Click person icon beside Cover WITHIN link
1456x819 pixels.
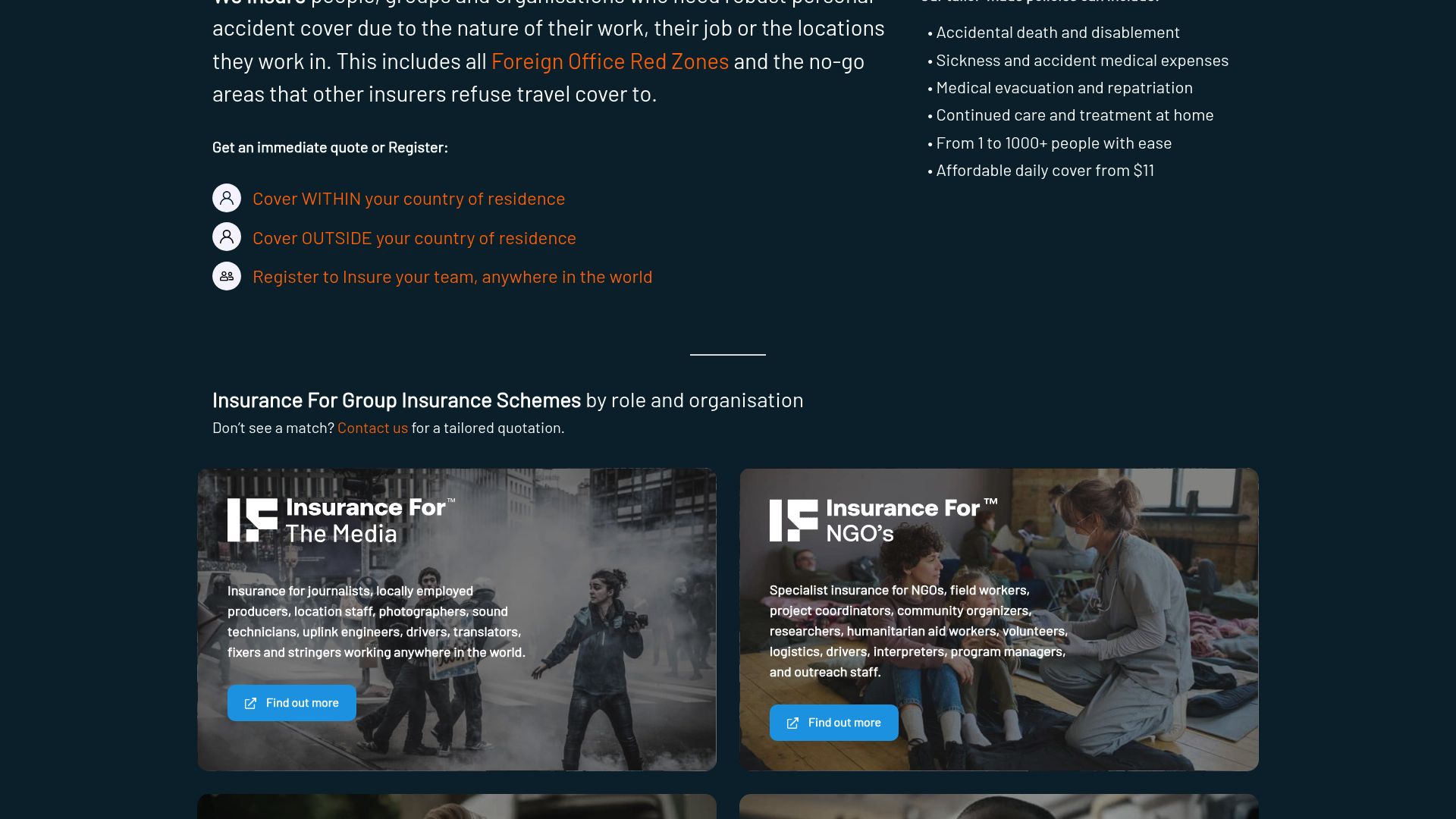(227, 198)
